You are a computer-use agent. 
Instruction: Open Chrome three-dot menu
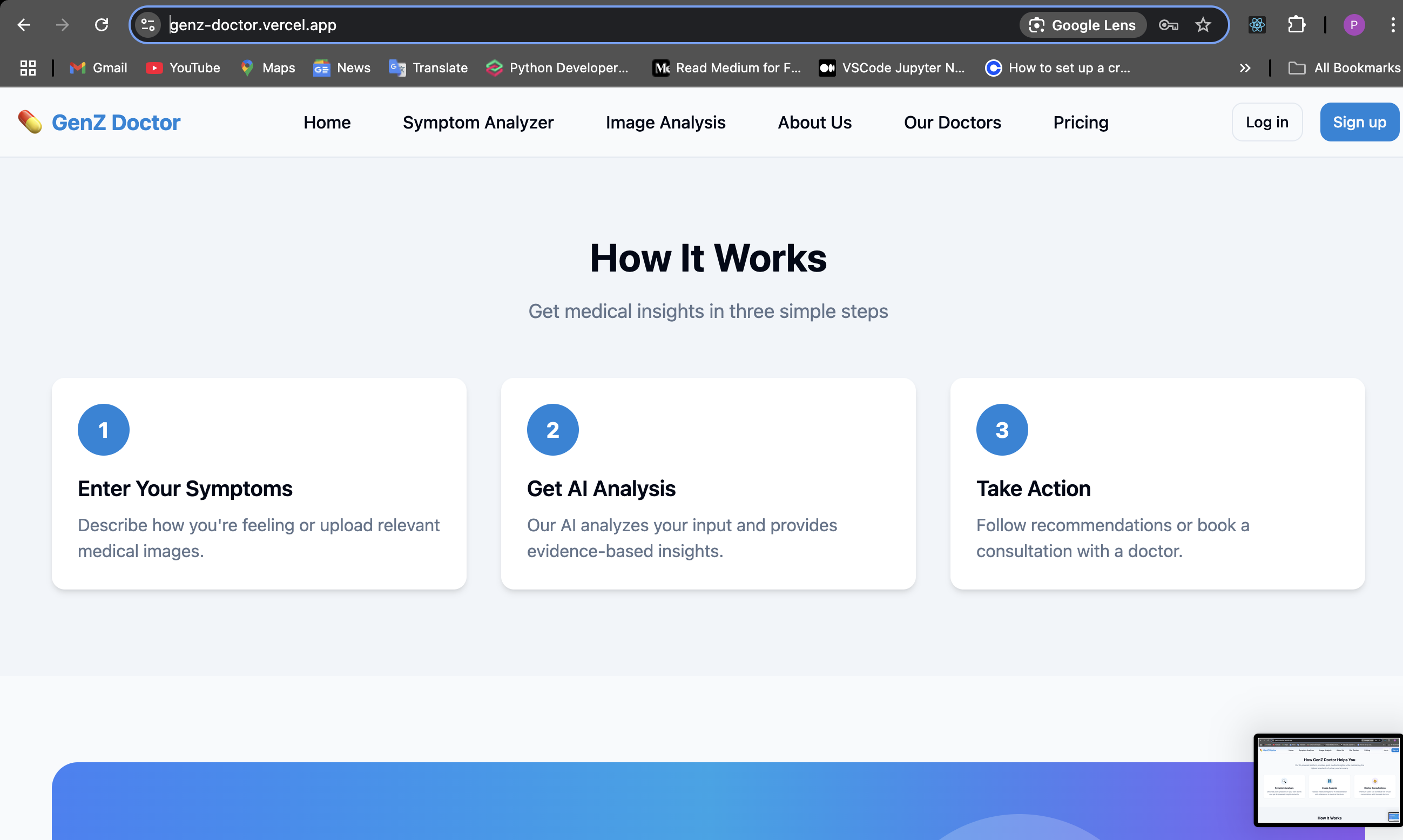[x=1392, y=25]
